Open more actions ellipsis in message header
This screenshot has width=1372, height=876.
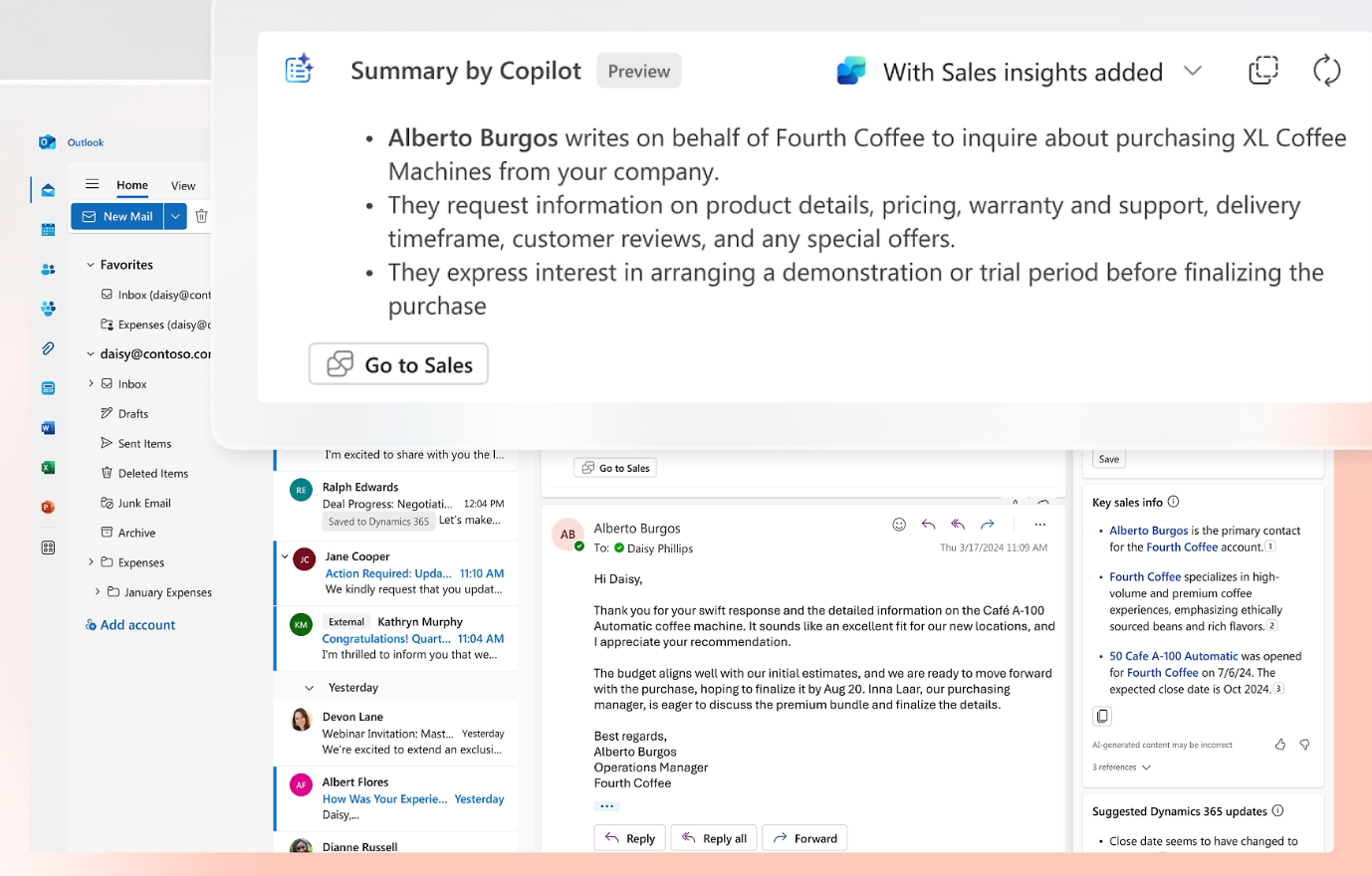pos(1039,525)
